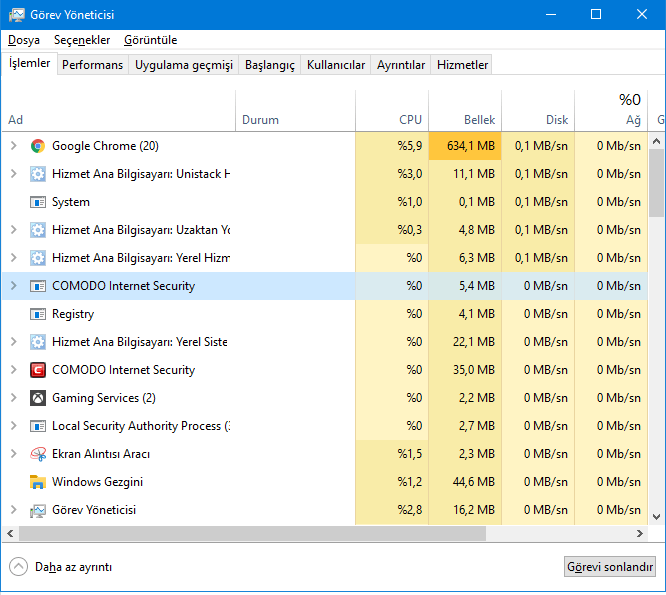Click the Google Chrome process icon

tap(38, 146)
